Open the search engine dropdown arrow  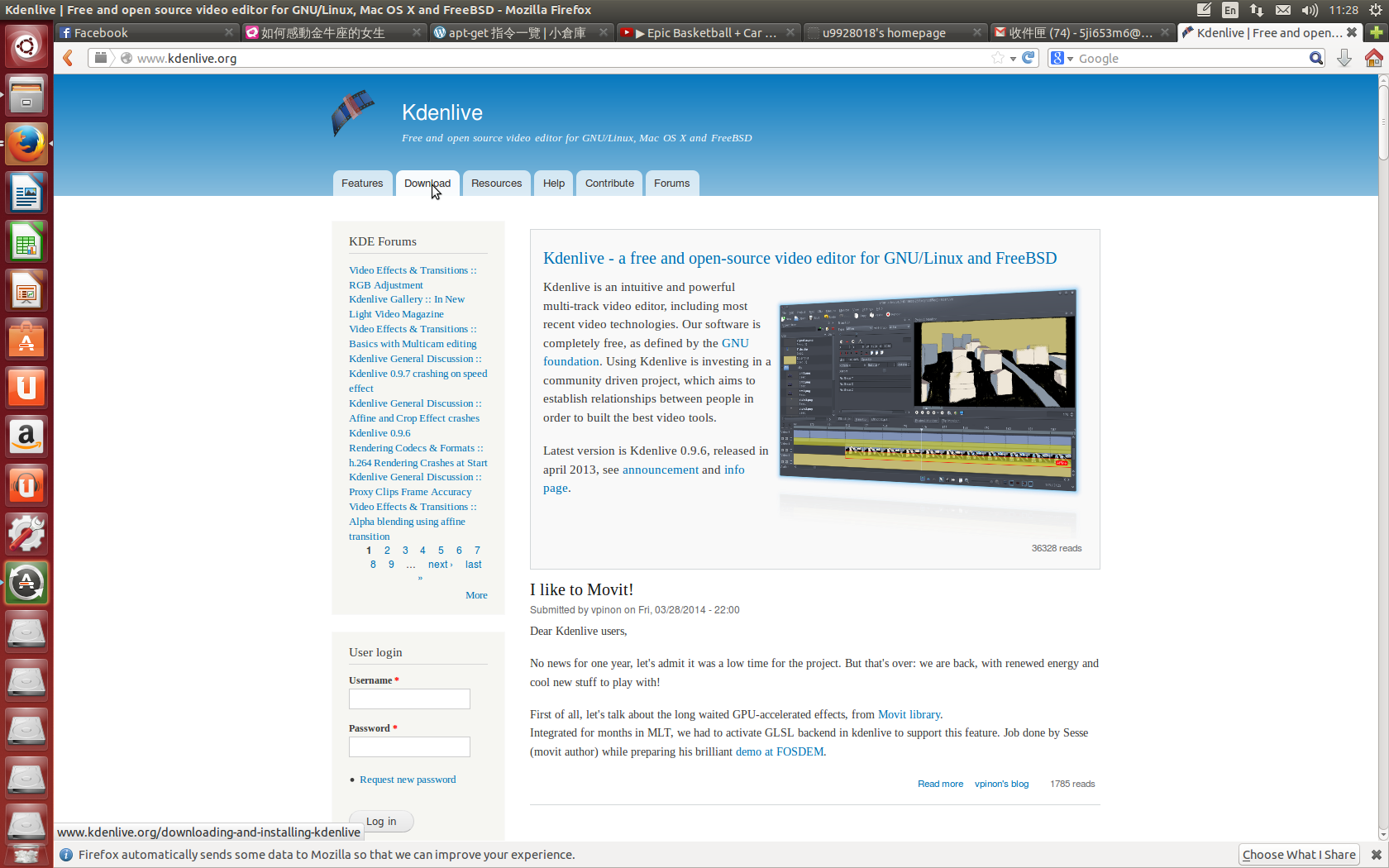pos(1070,59)
